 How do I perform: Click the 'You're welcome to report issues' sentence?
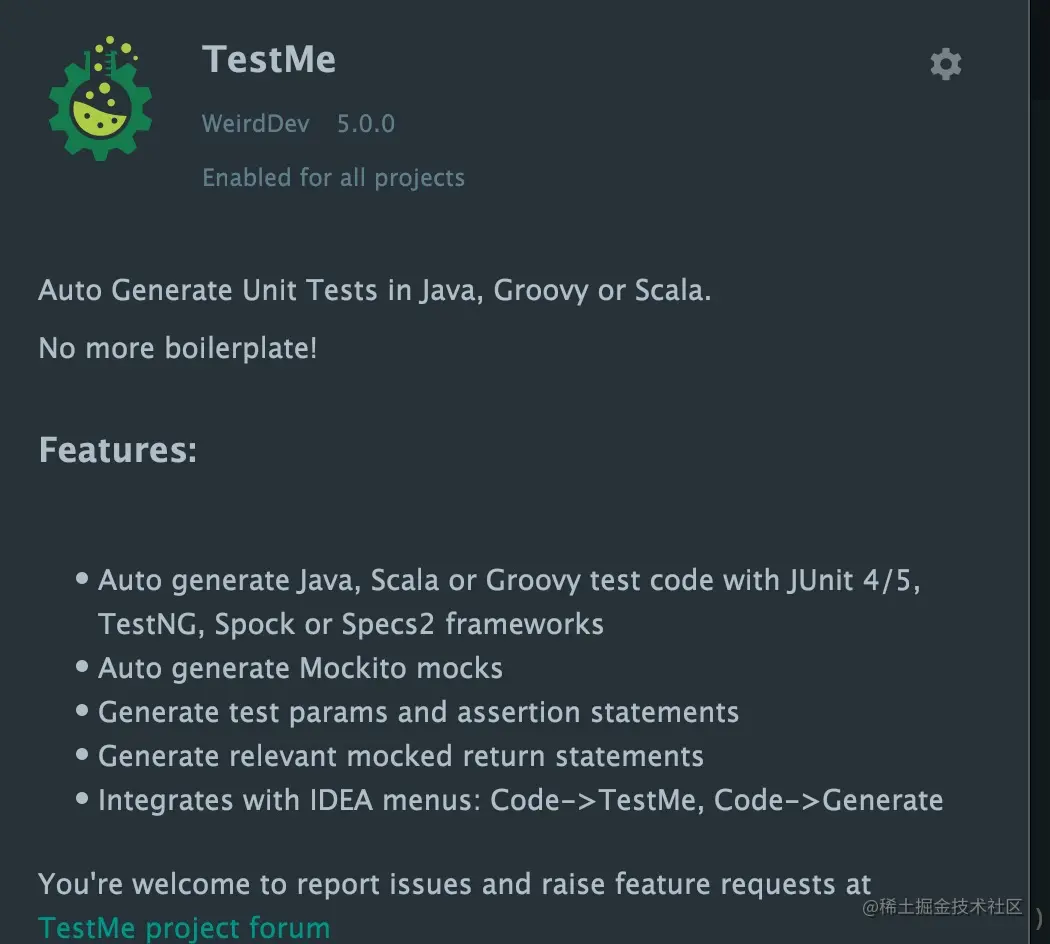pyautogui.click(x=454, y=884)
